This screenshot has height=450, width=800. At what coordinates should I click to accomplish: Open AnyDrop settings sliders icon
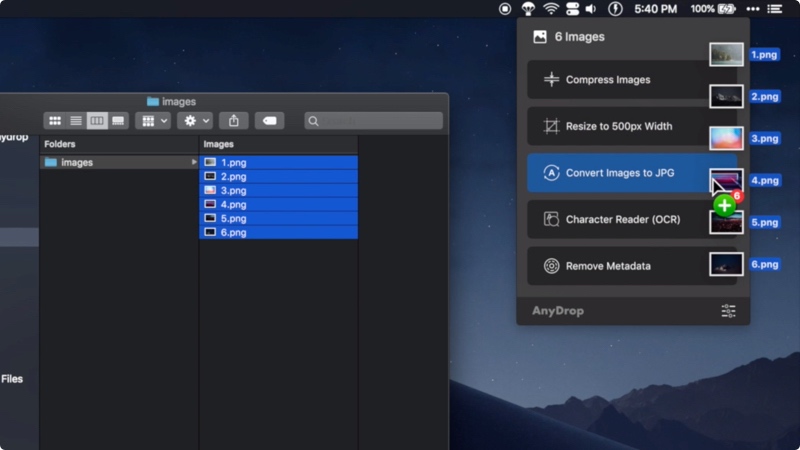pyautogui.click(x=728, y=311)
